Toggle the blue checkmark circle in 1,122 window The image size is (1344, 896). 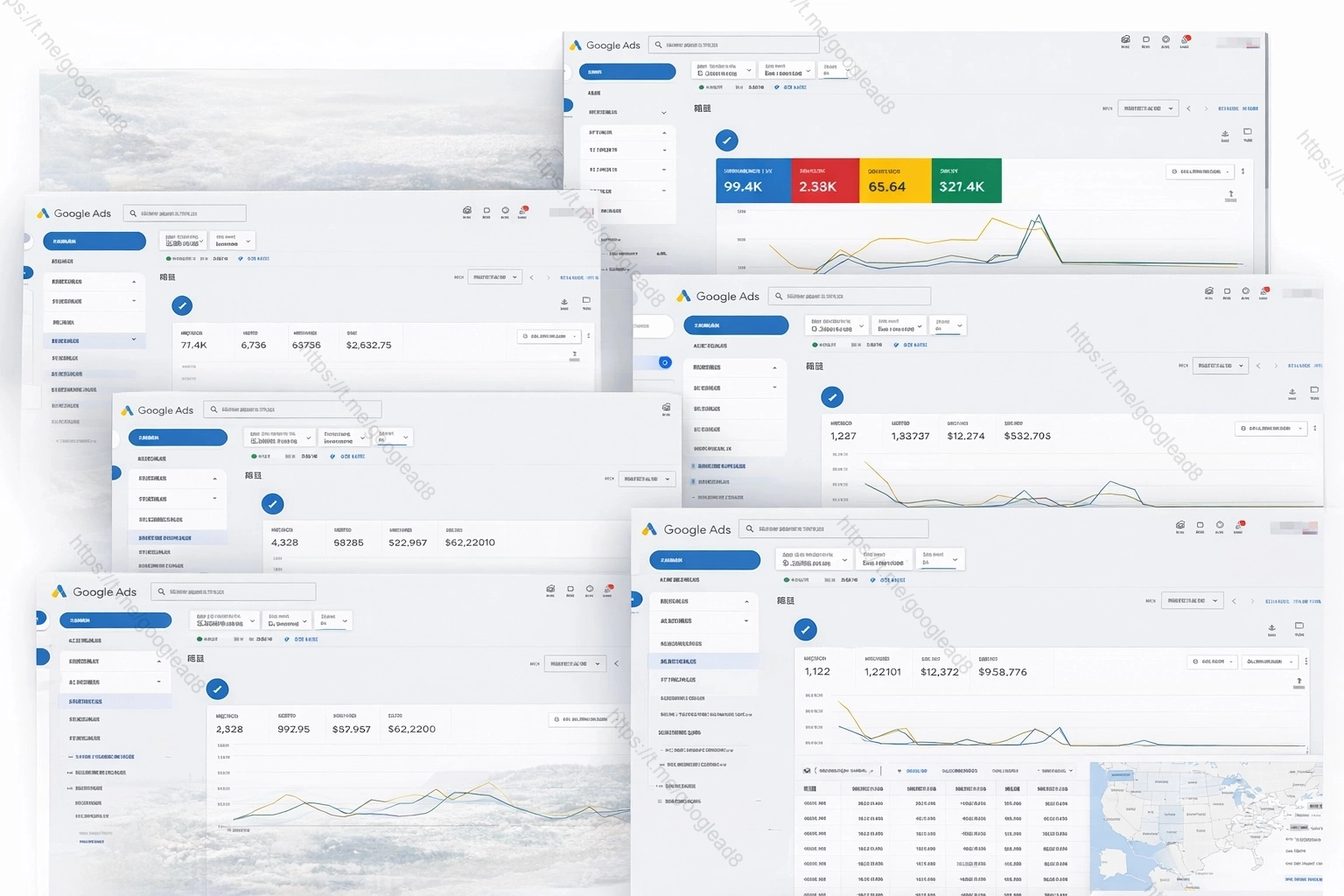pyautogui.click(x=806, y=629)
